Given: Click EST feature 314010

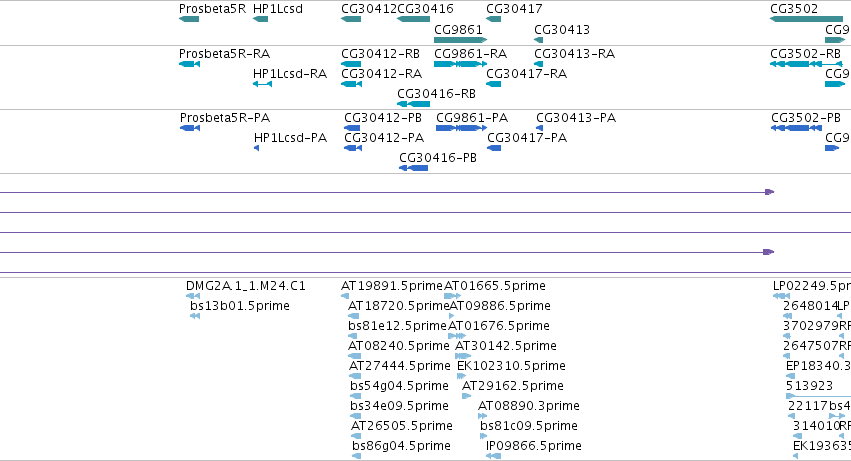Looking at the screenshot, I should click(x=816, y=426).
